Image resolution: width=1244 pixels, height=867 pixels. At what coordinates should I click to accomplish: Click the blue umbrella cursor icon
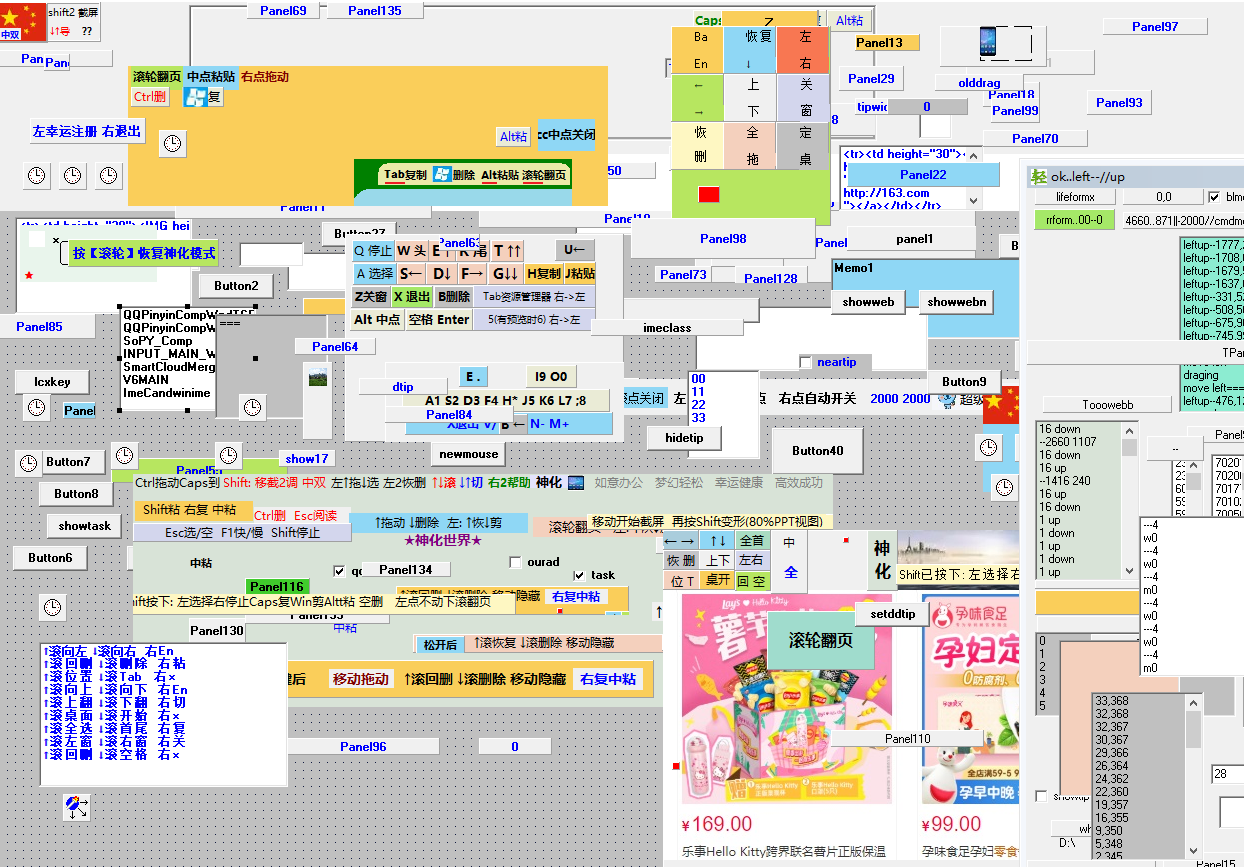coord(75,806)
